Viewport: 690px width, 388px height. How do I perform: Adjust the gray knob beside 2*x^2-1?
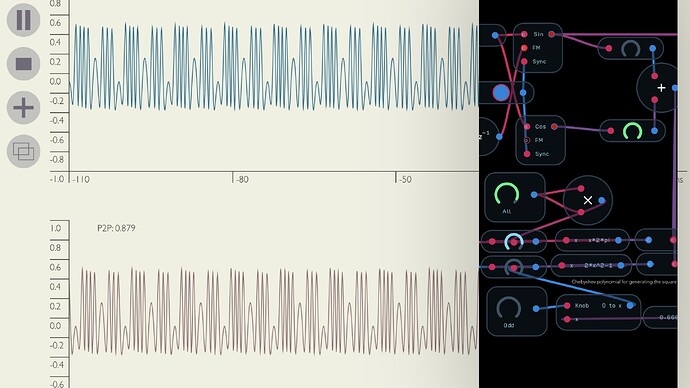click(513, 267)
